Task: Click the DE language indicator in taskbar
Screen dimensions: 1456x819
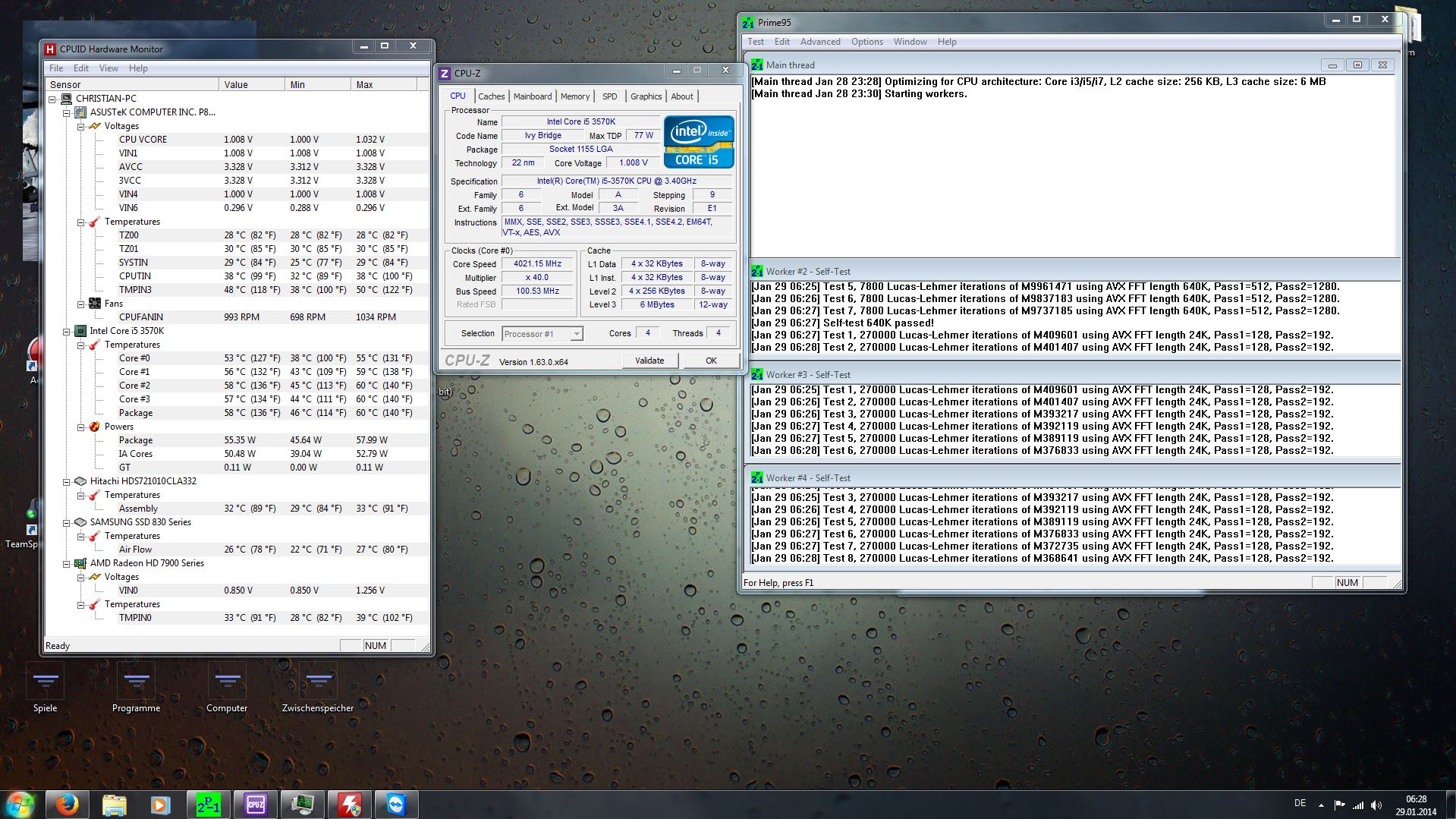Action: 1300,803
